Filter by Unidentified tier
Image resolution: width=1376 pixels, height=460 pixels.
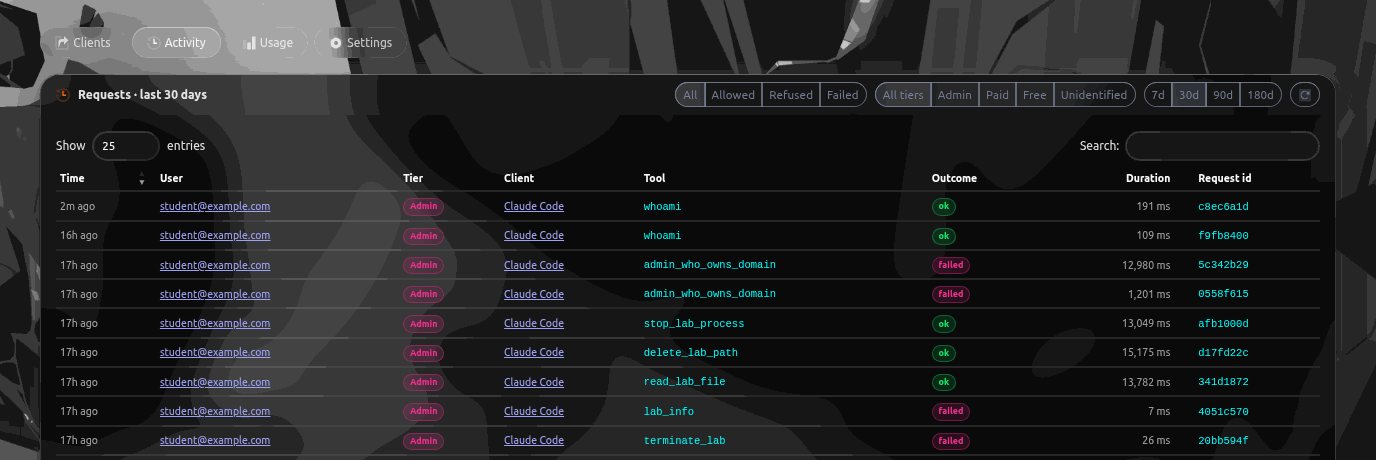coord(1094,95)
